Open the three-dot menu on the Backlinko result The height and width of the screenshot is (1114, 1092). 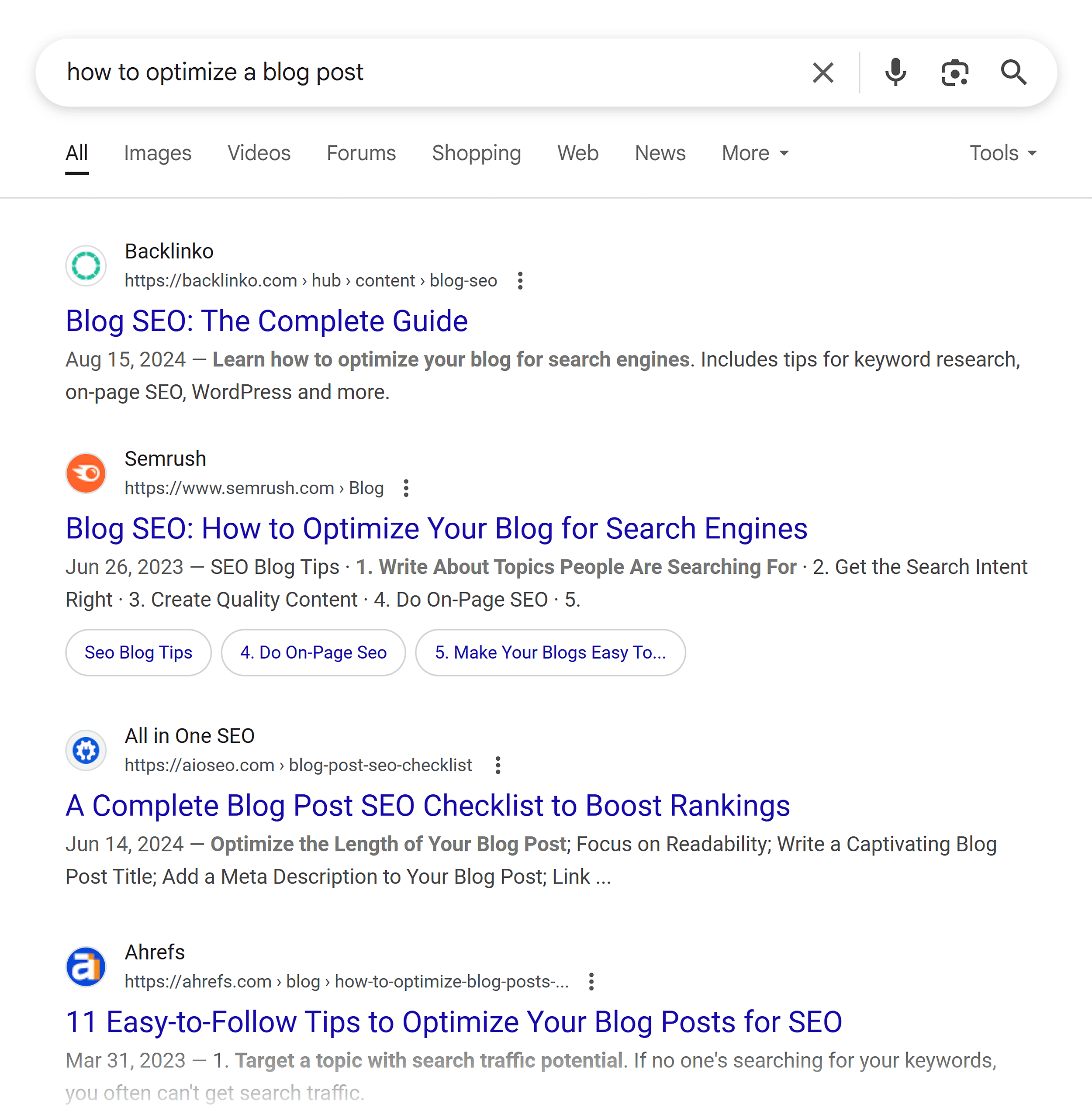(x=520, y=280)
